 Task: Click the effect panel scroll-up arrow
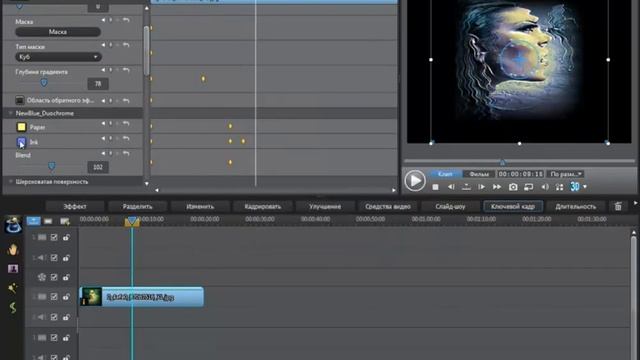[147, 8]
